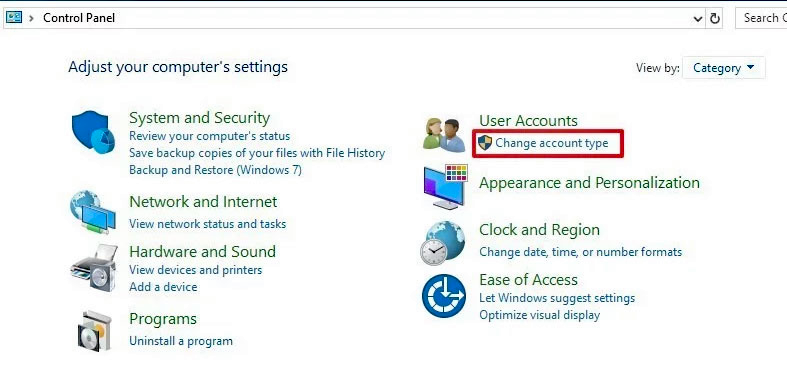Click the Ease of Access icon

[x=444, y=296]
